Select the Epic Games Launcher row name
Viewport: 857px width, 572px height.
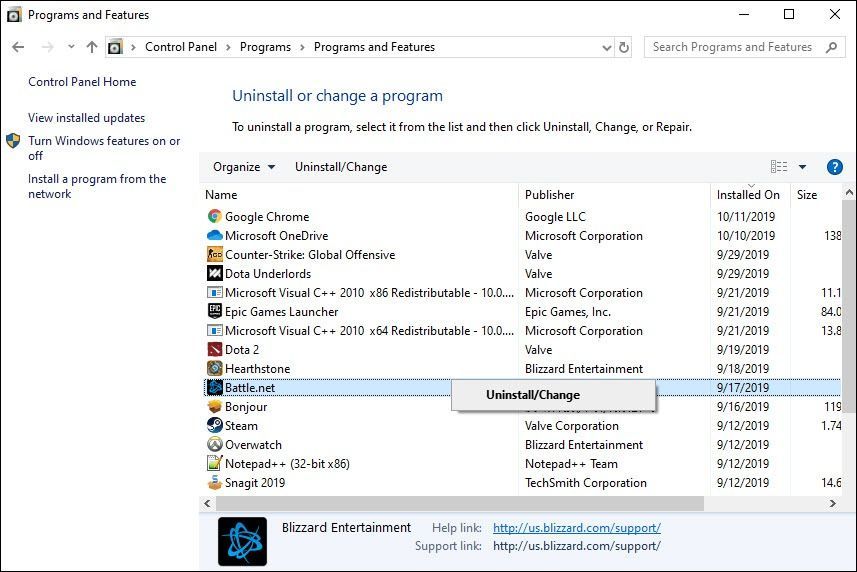coord(281,312)
